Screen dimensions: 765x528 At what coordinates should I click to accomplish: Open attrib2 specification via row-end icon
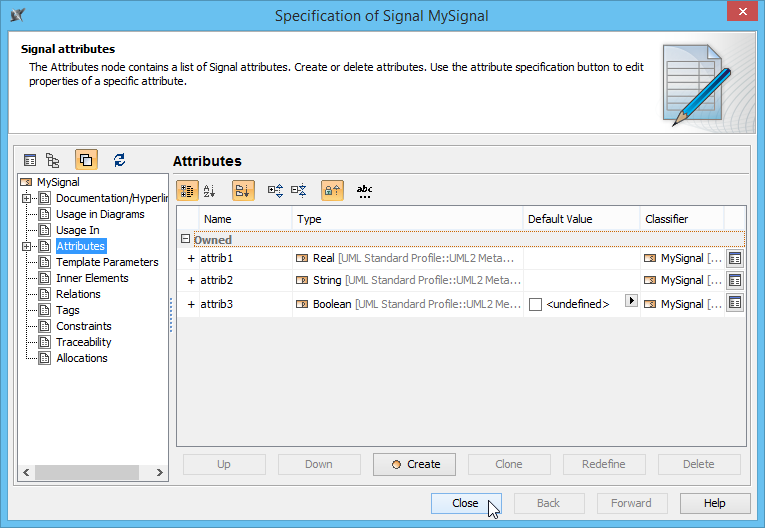click(x=734, y=280)
